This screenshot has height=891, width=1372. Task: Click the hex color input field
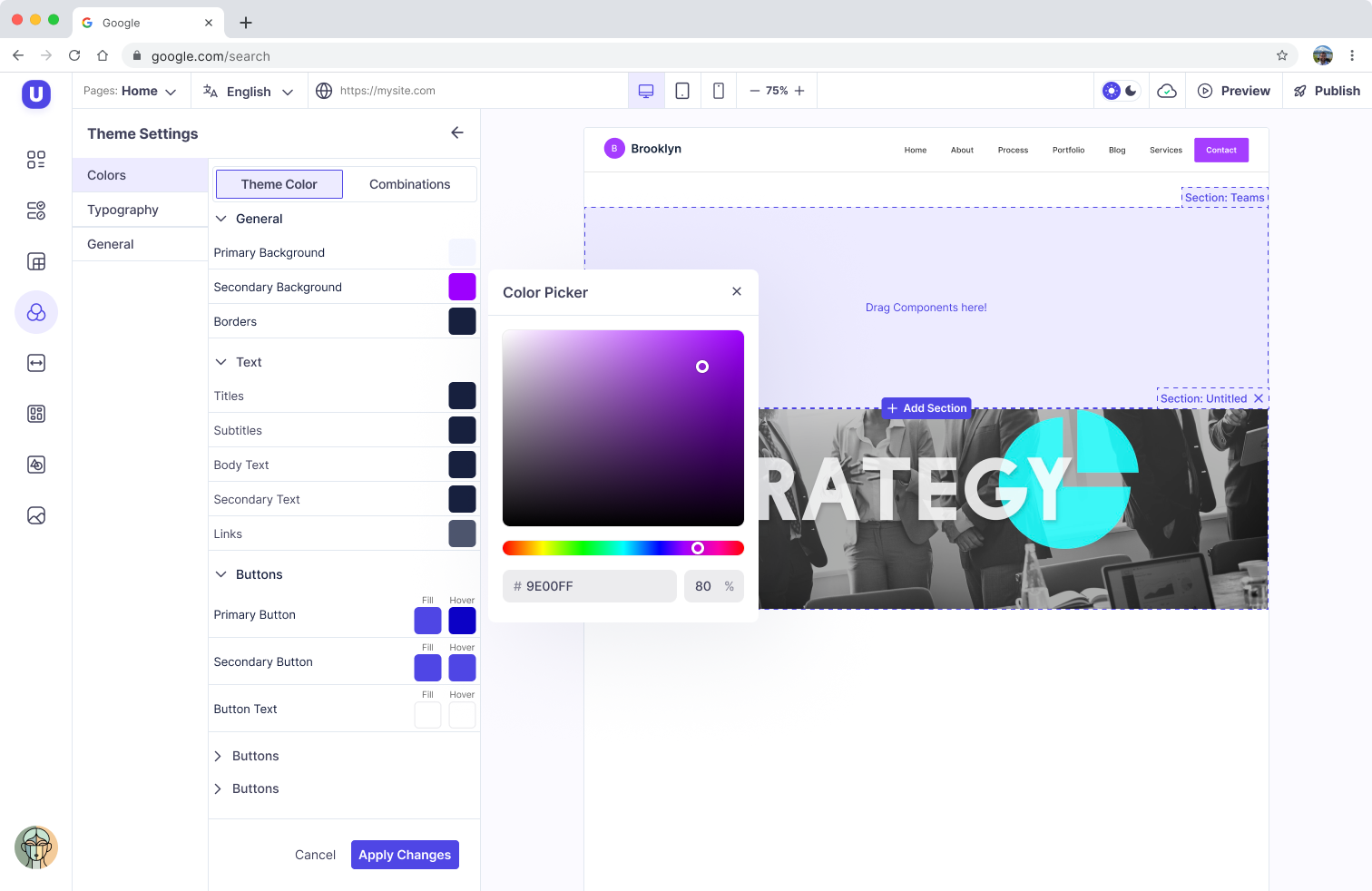[x=589, y=586]
